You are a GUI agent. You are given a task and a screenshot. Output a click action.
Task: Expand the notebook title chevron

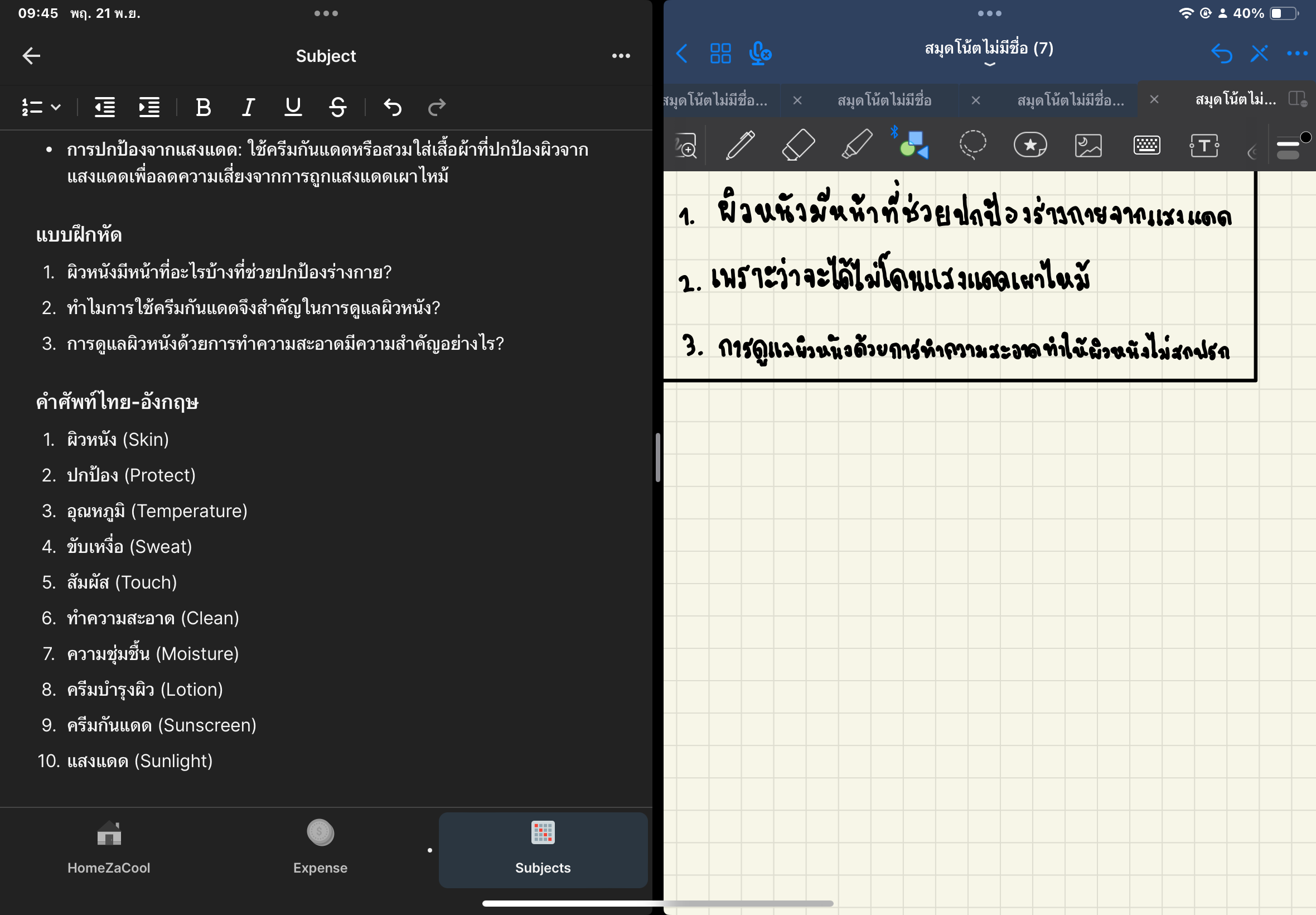[x=989, y=64]
